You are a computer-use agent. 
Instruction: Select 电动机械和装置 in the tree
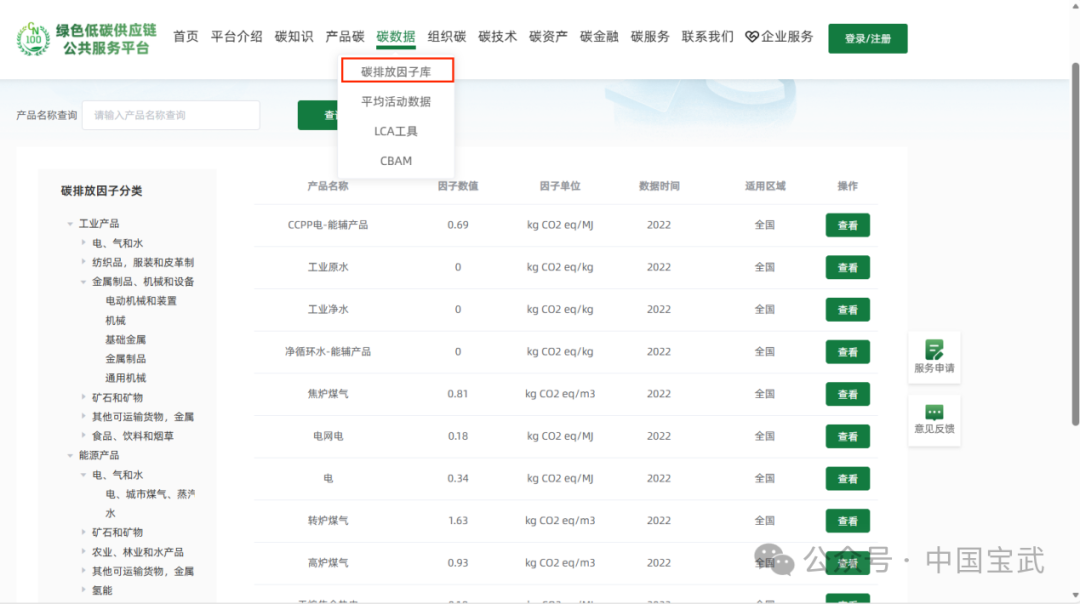coord(141,301)
